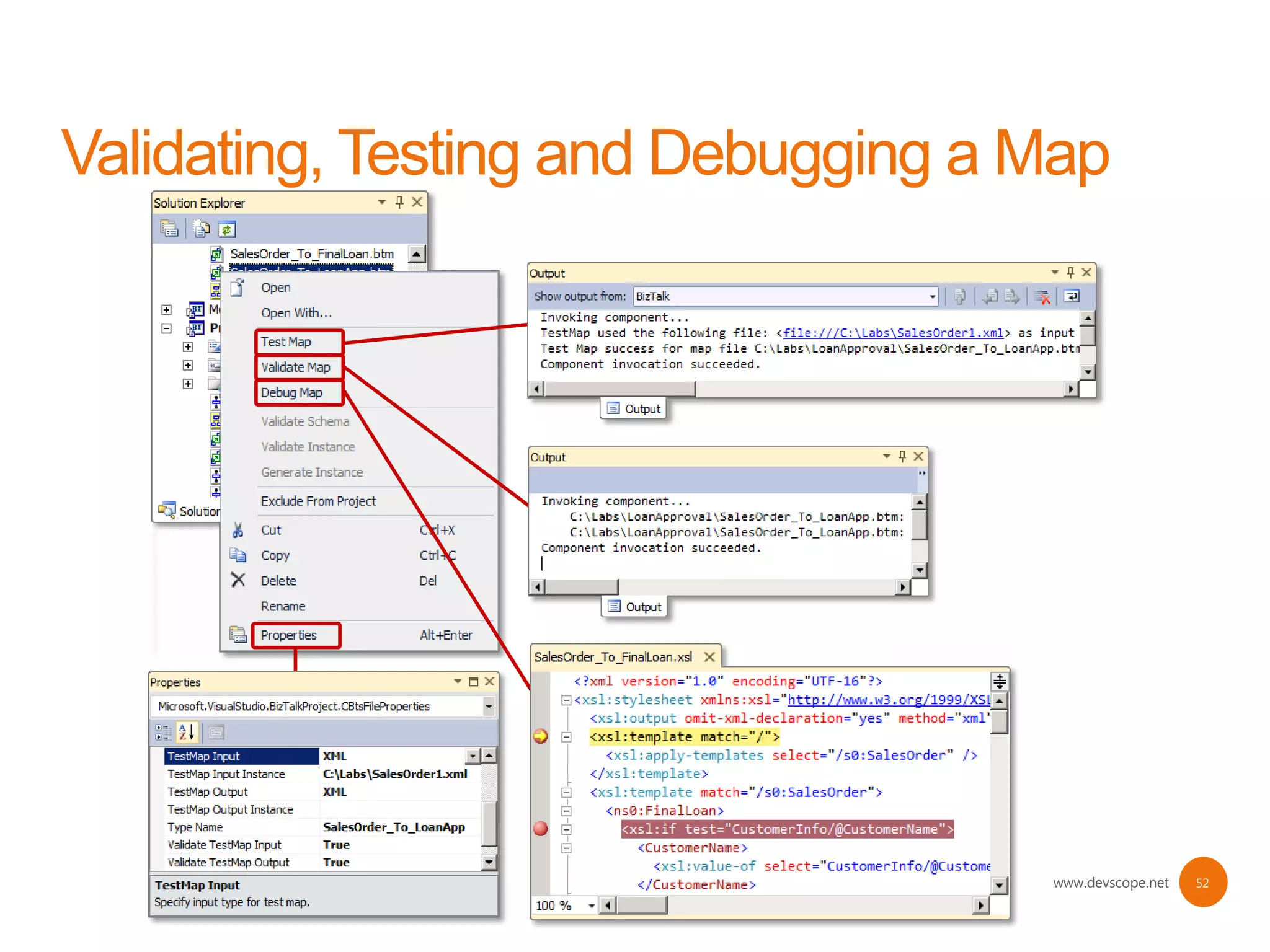Select Open With... in context menu
Image resolution: width=1270 pixels, height=952 pixels.
(296, 313)
